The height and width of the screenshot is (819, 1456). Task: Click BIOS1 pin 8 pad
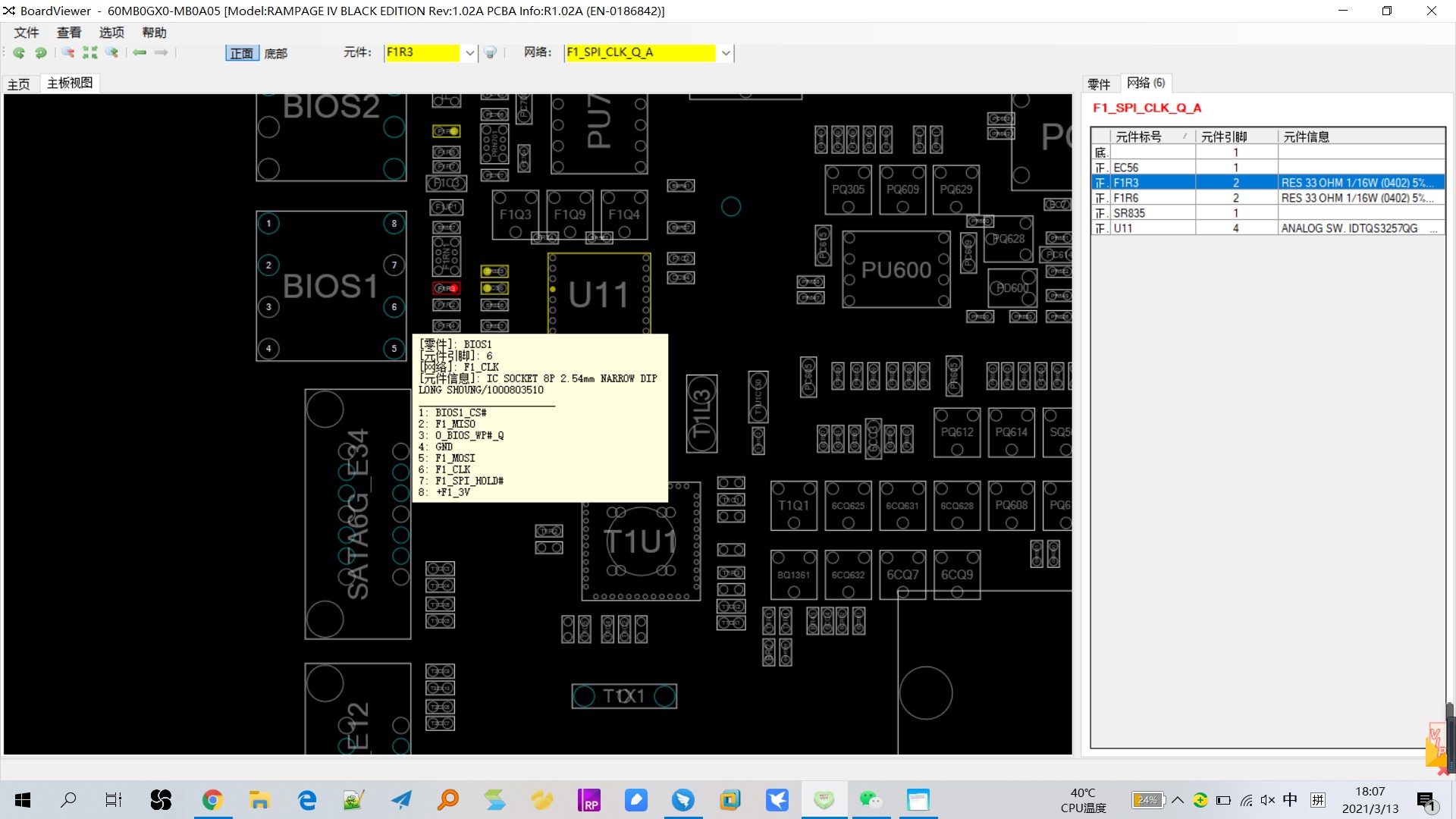(394, 223)
